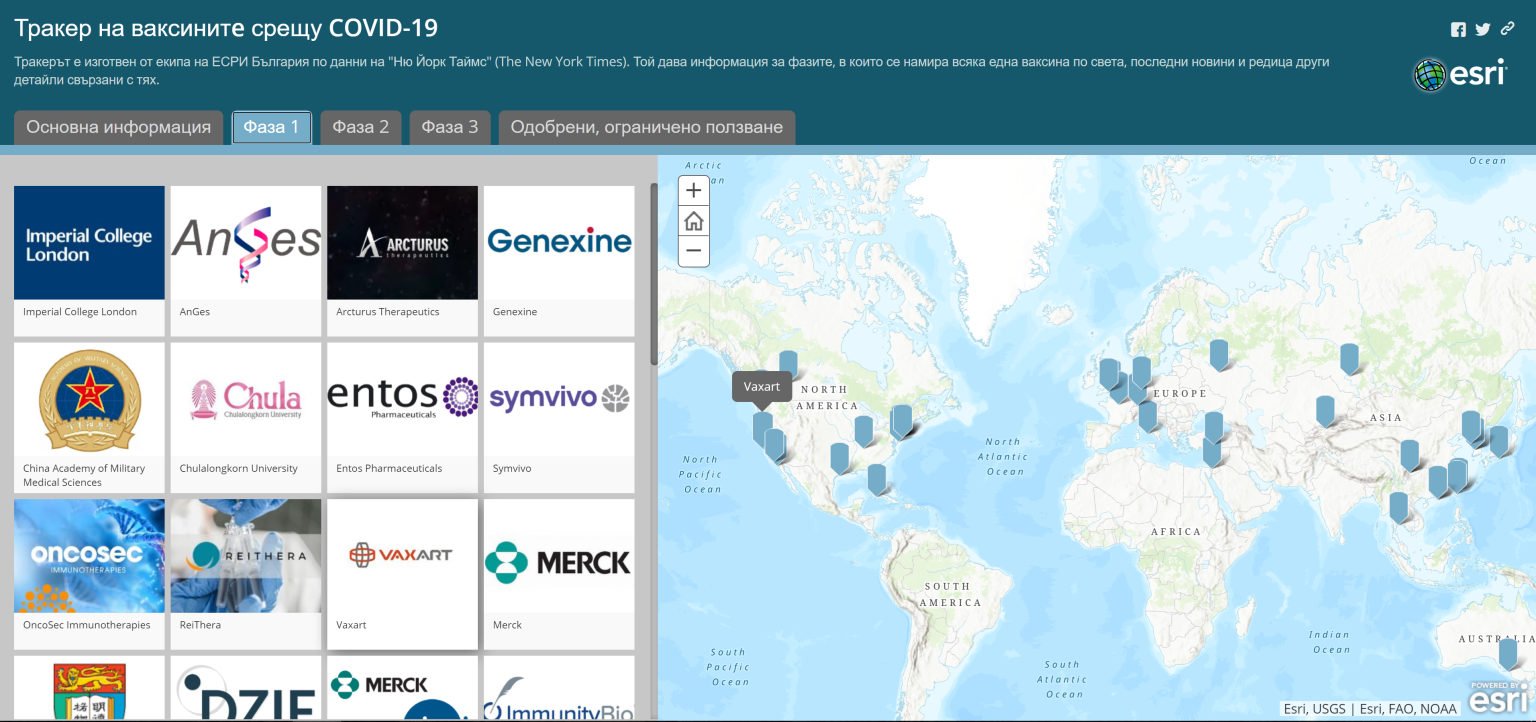The height and width of the screenshot is (722, 1536).
Task: Open Одобрени, ограничено ползване tab
Action: tap(646, 128)
